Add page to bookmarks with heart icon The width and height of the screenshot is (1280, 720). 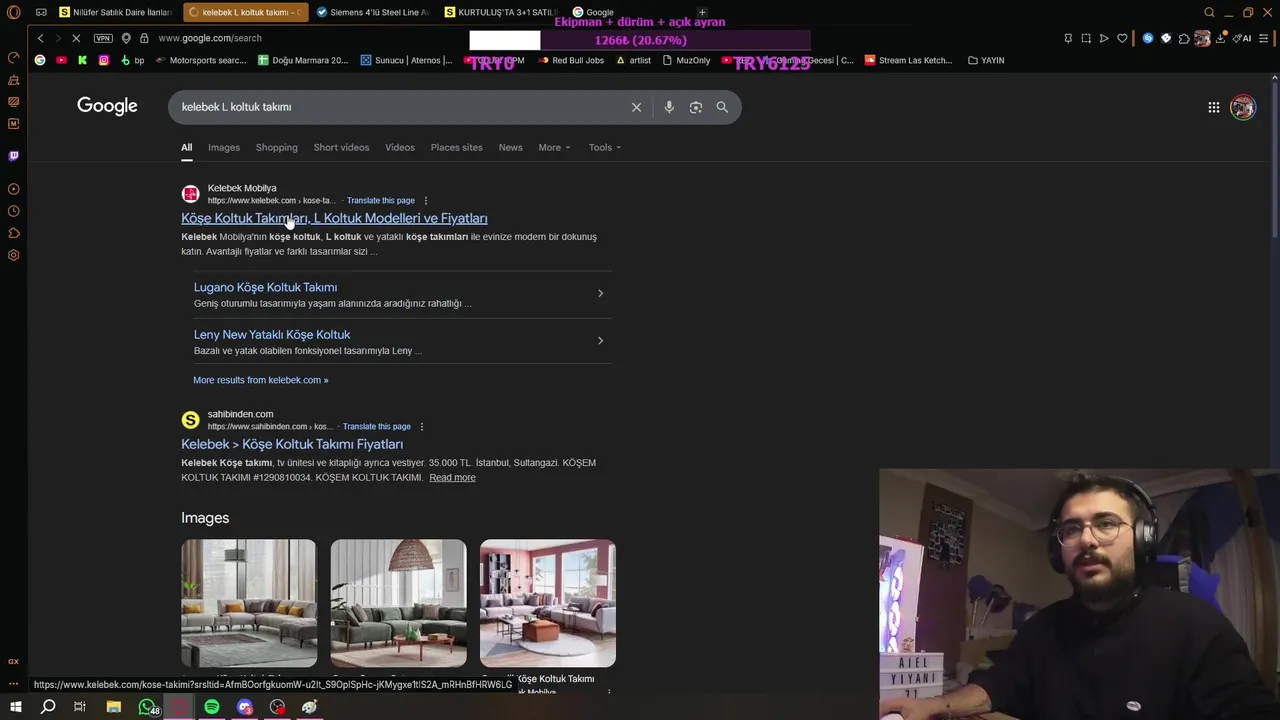(x=1122, y=38)
